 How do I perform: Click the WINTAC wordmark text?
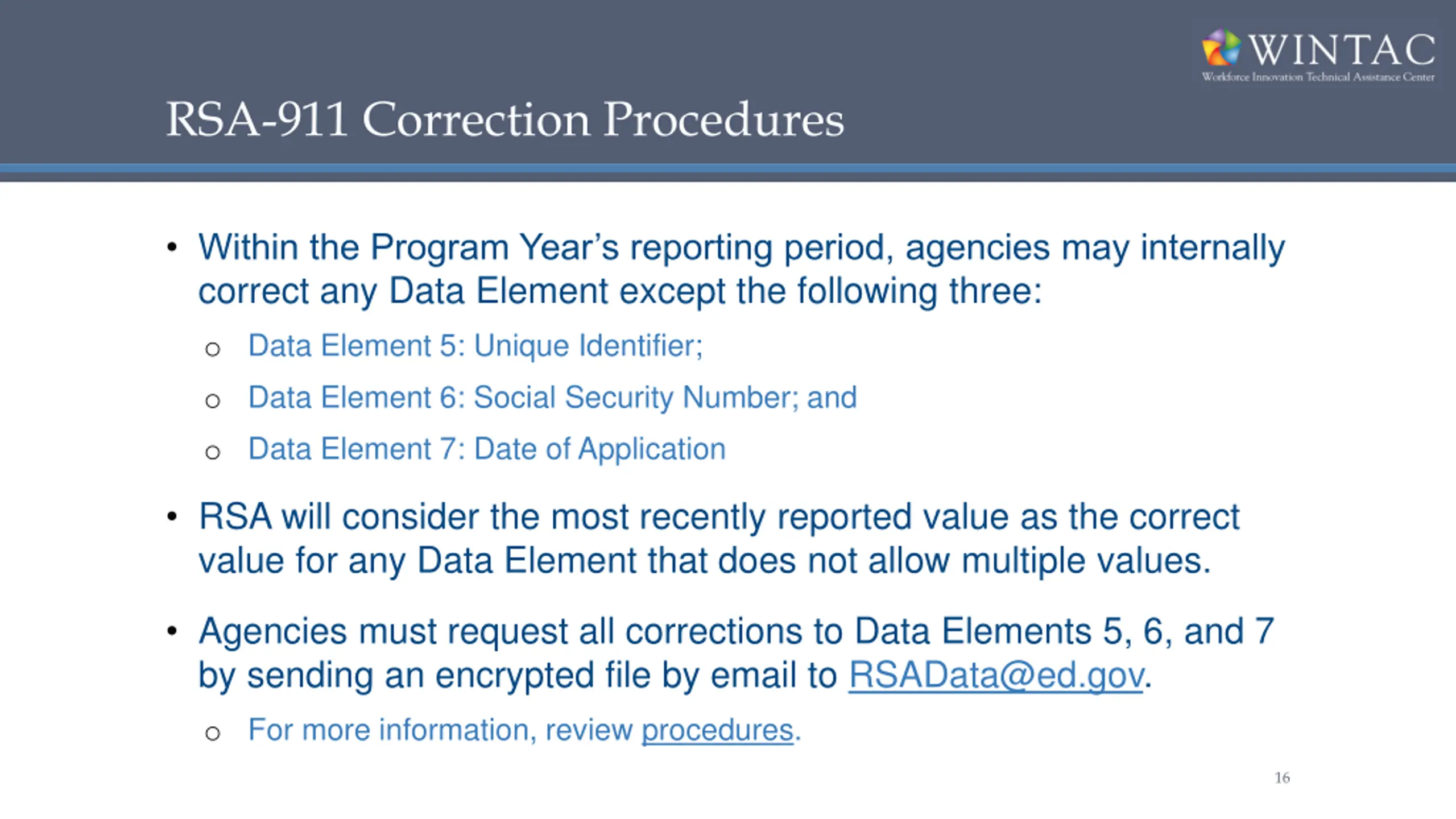click(x=1342, y=49)
